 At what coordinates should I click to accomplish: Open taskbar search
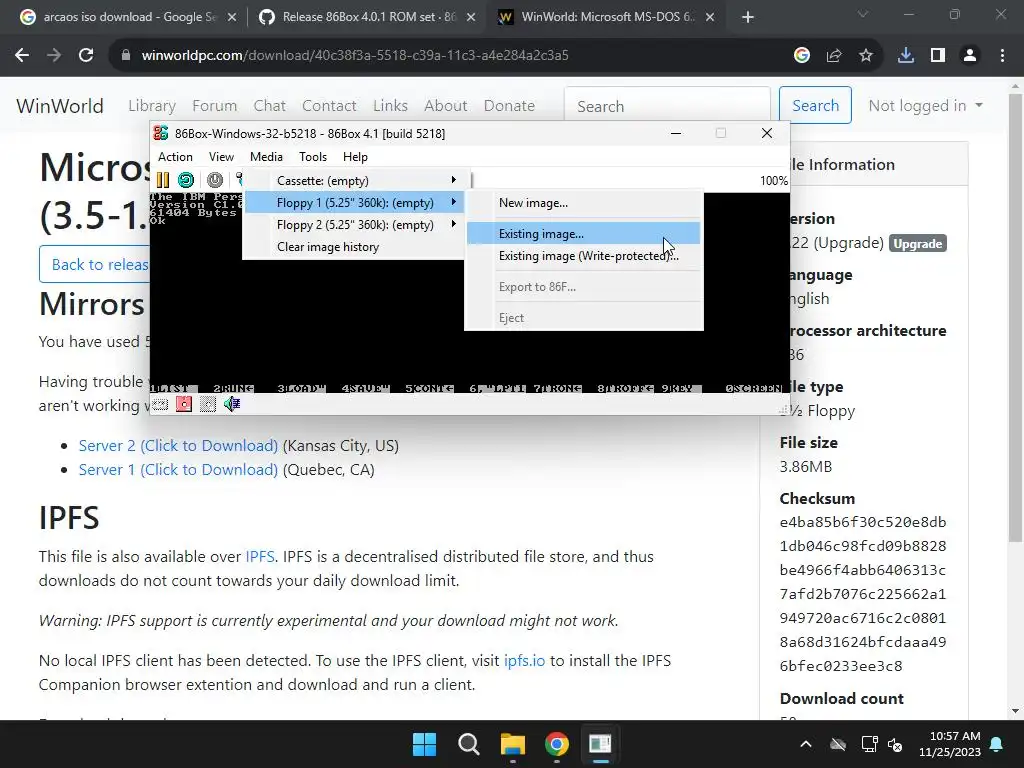468,744
